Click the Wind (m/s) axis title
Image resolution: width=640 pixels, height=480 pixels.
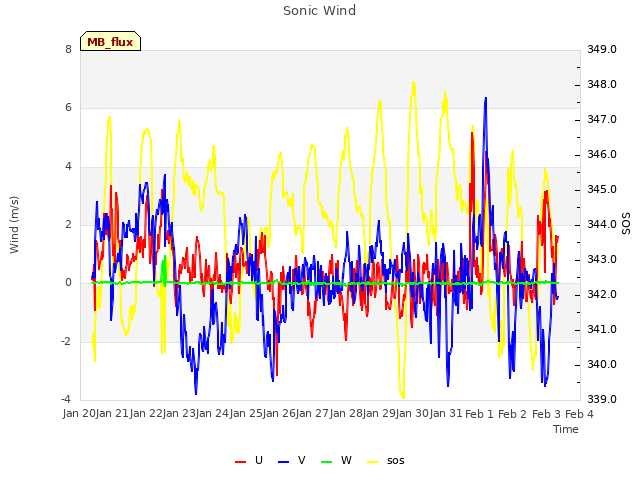tap(14, 225)
